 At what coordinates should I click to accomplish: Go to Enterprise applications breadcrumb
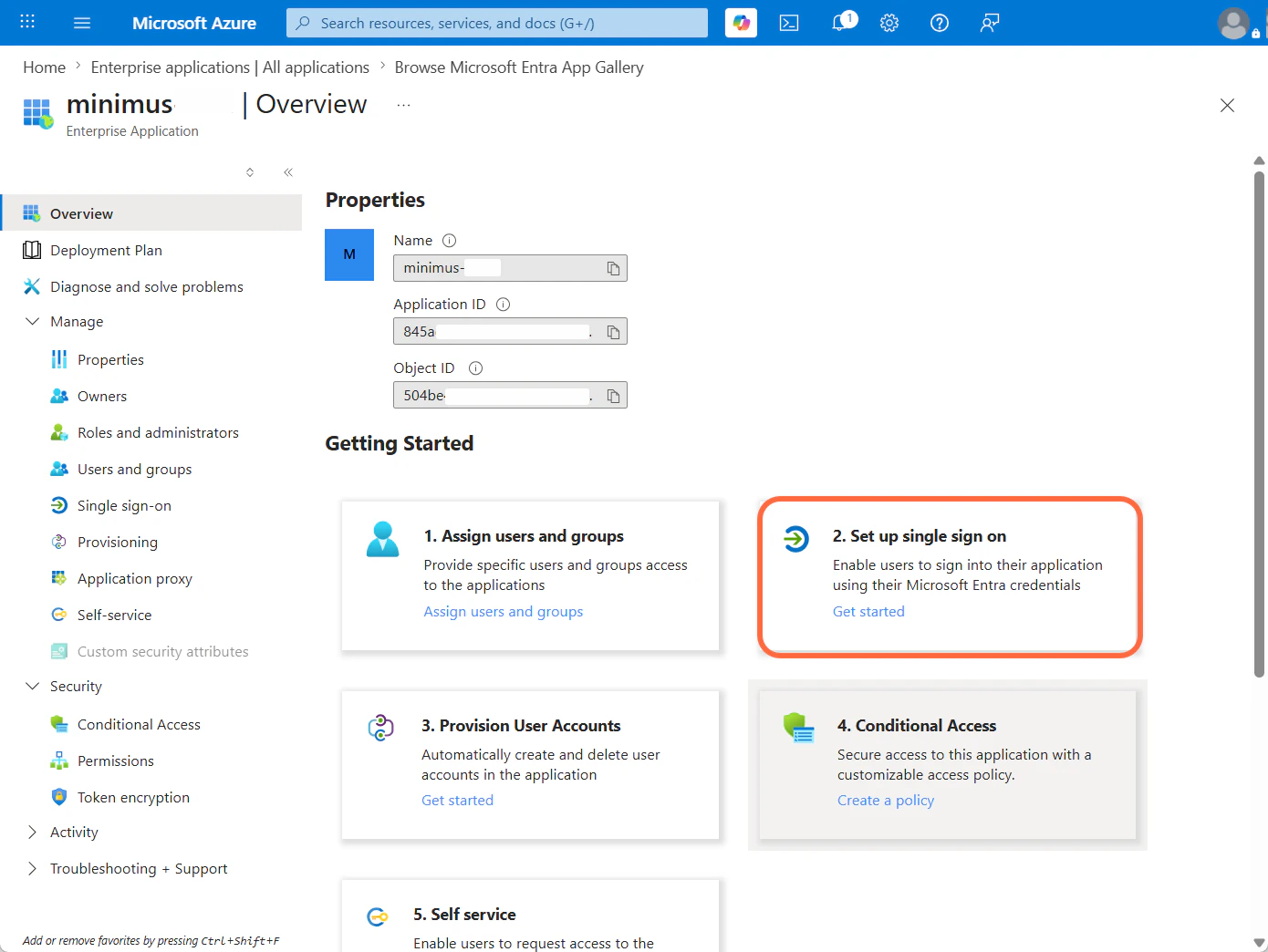pyautogui.click(x=230, y=67)
